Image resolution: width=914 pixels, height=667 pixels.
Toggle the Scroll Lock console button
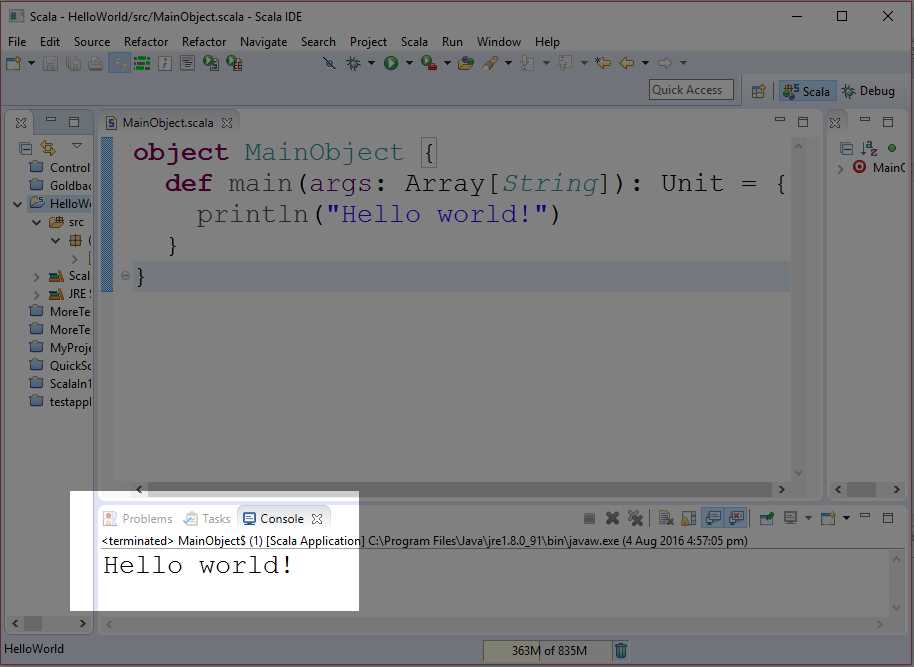click(688, 518)
